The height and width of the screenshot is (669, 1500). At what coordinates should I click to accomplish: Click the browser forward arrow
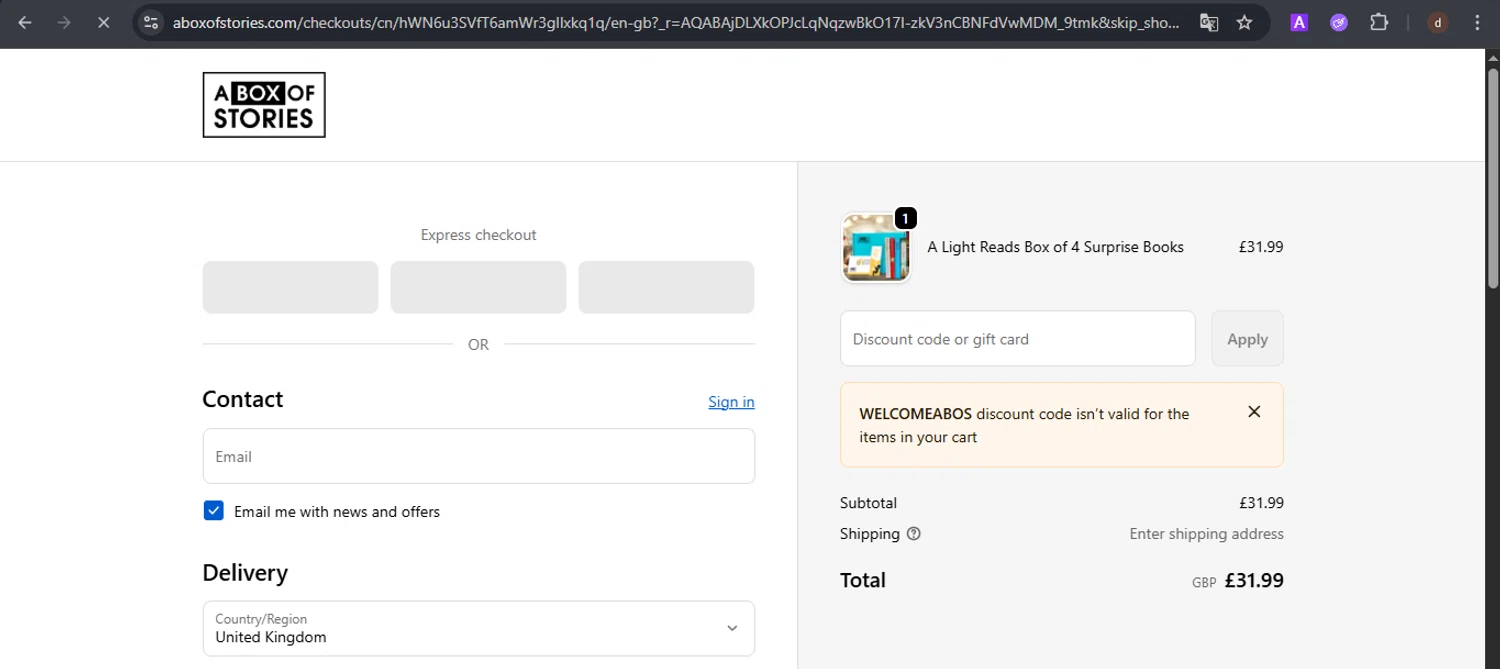(x=64, y=22)
